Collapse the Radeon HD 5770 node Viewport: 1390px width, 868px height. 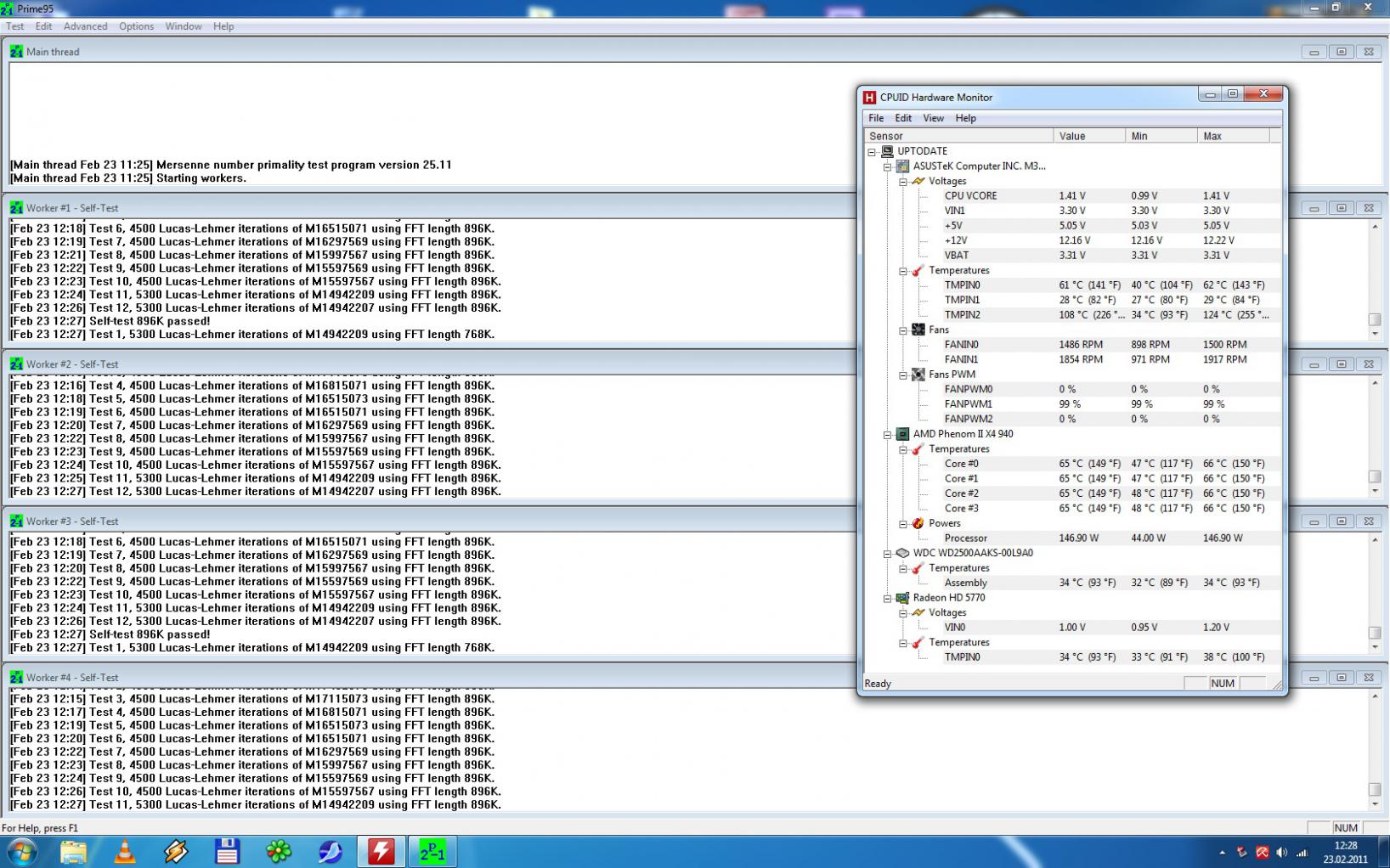click(887, 598)
